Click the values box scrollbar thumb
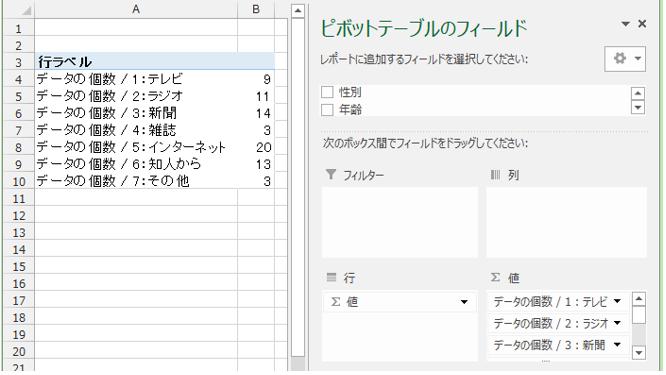This screenshot has height=375, width=666. (639, 316)
